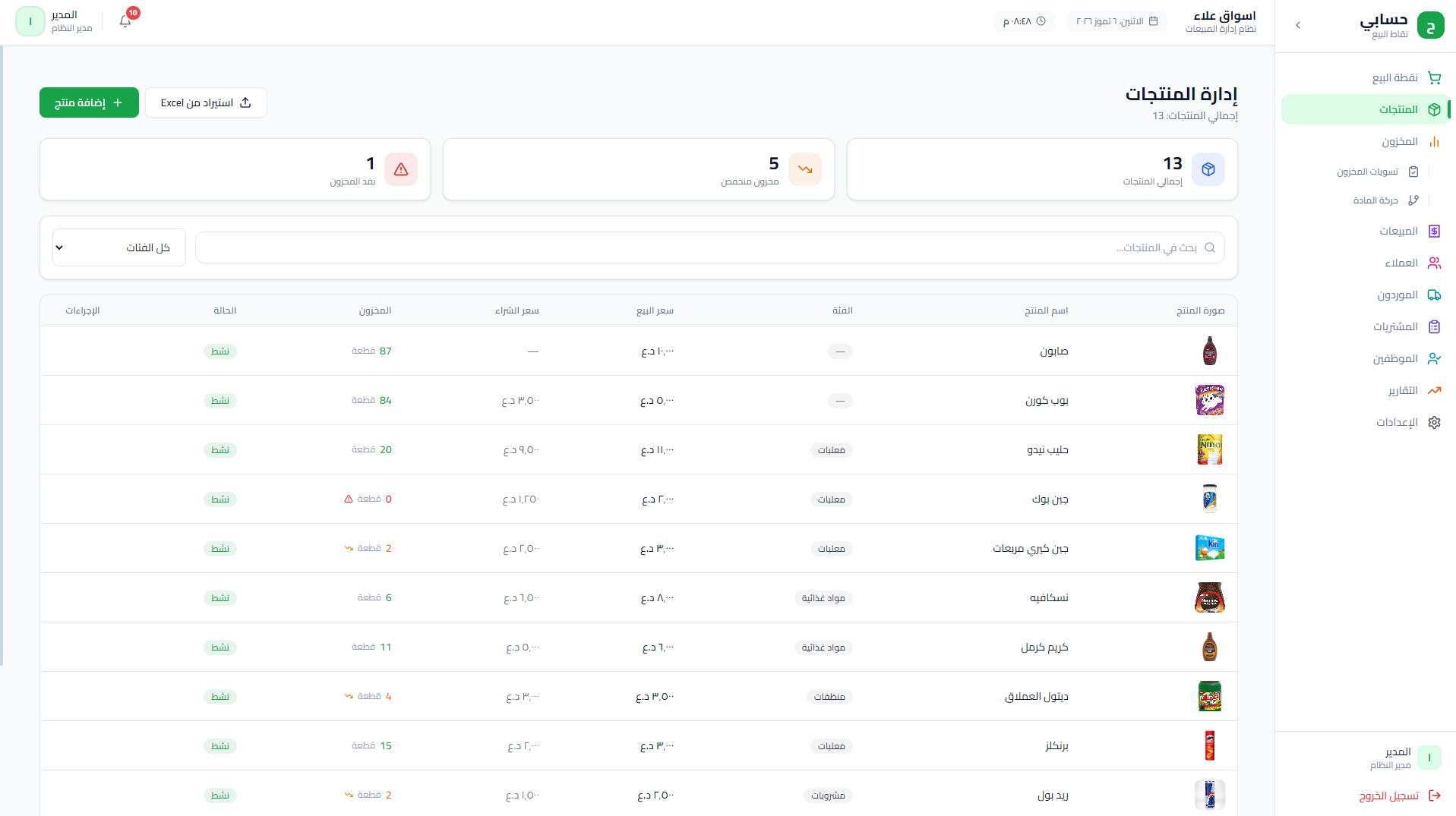Click the total products cube icon
The width and height of the screenshot is (1456, 816).
(x=1208, y=169)
